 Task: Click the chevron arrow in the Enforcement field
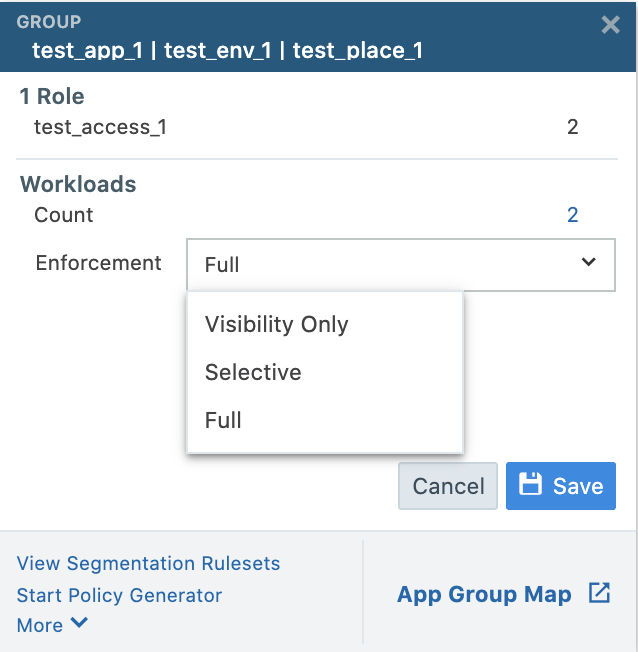[588, 263]
